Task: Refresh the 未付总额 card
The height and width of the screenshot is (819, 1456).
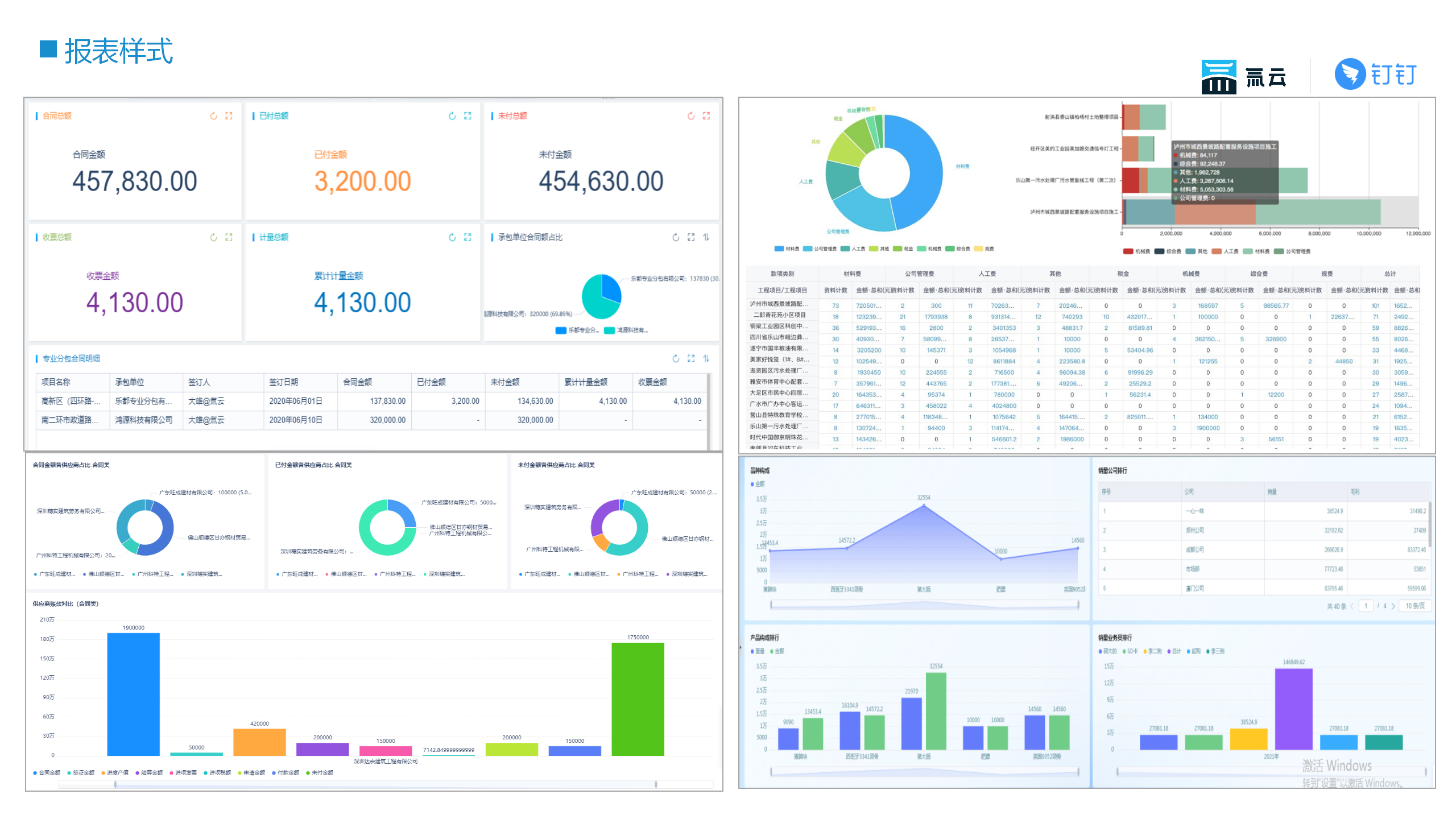Action: (691, 116)
